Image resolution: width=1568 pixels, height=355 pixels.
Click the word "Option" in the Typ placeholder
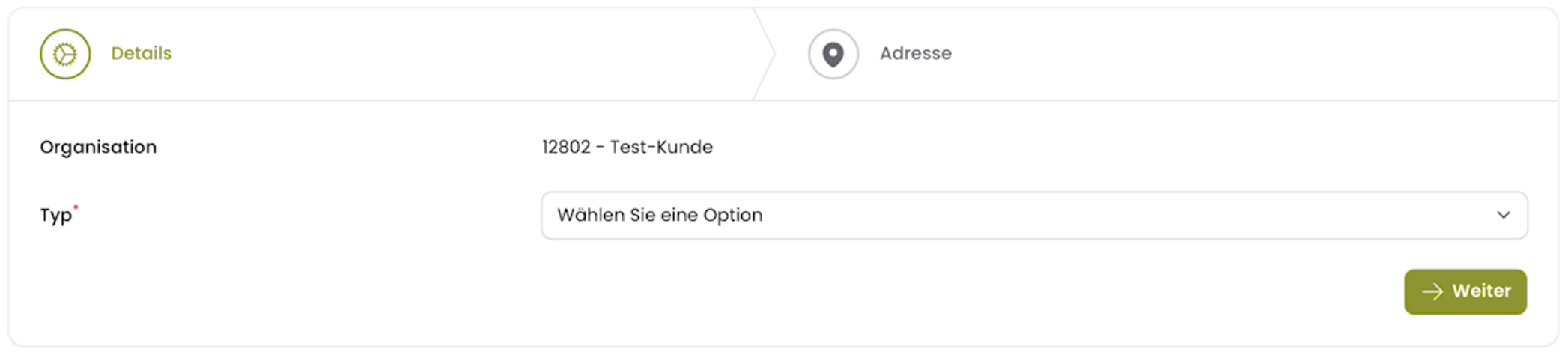pos(732,216)
